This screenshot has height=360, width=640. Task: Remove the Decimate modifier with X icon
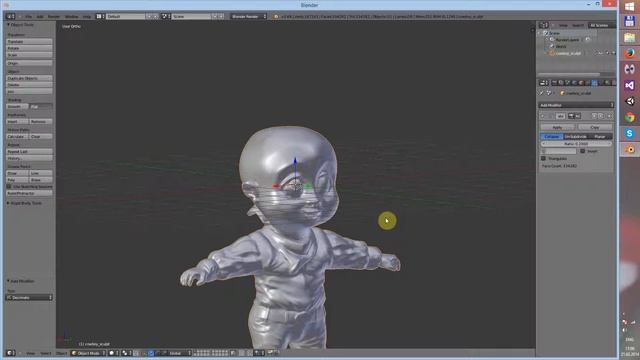pyautogui.click(x=609, y=116)
